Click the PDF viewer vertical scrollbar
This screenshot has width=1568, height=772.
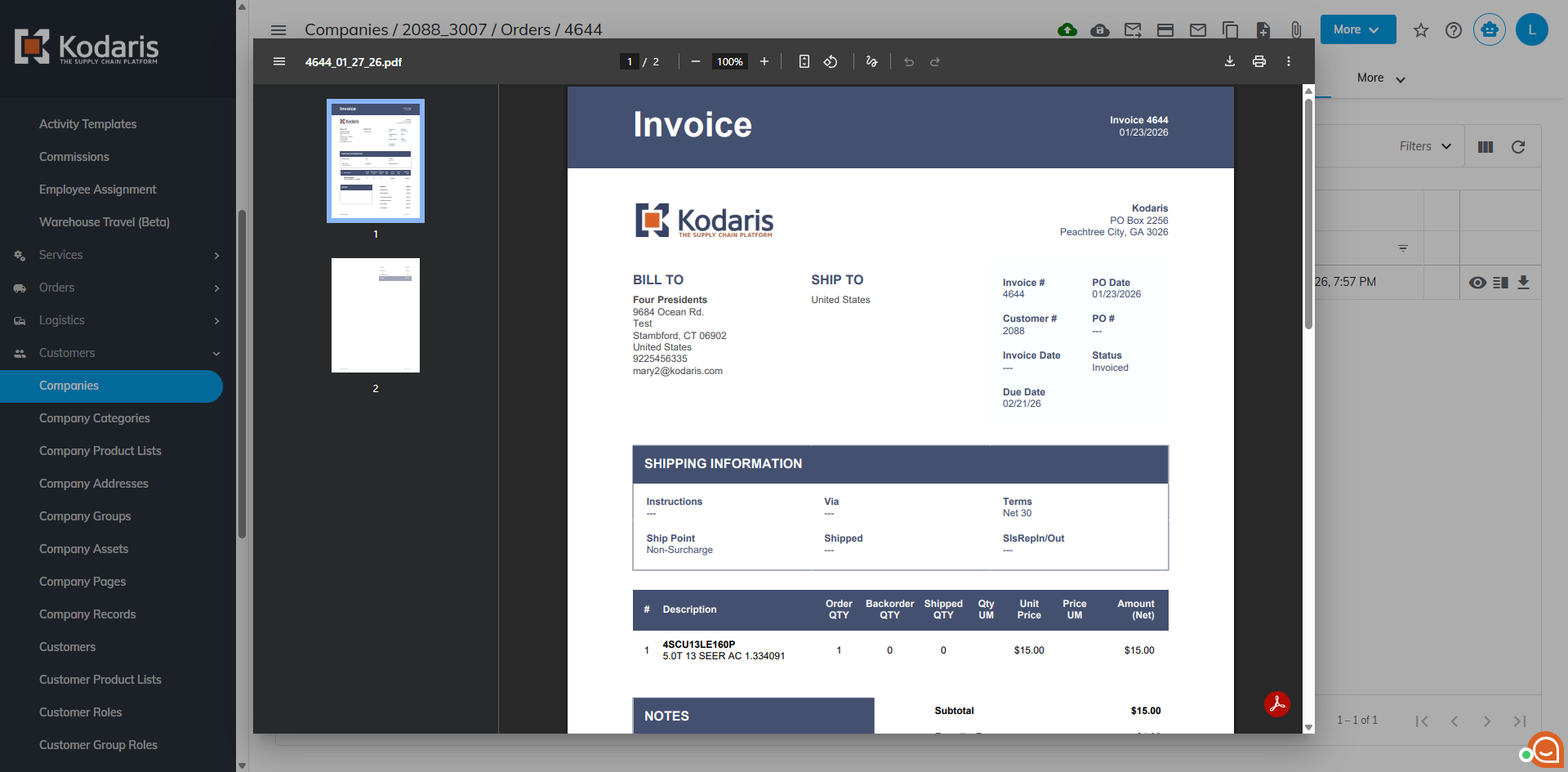click(x=1308, y=212)
